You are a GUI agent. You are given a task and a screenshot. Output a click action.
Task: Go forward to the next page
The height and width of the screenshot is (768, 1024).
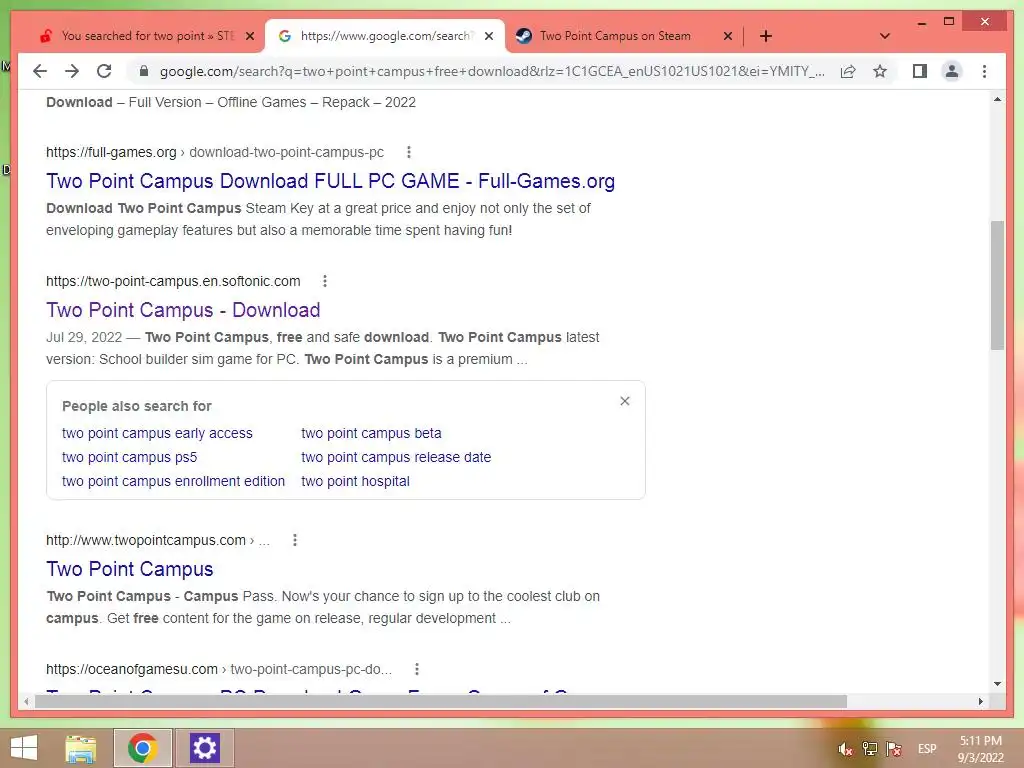point(72,71)
